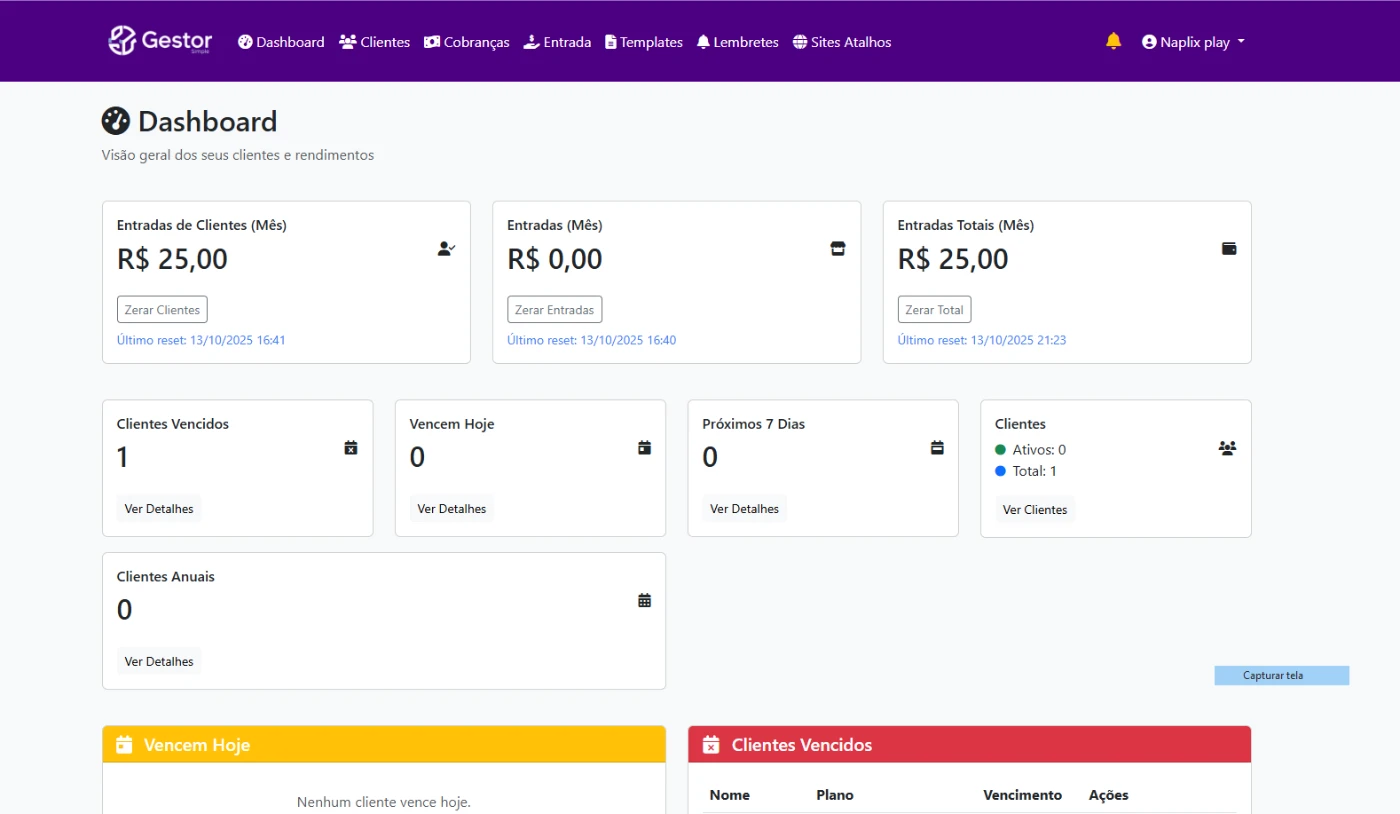Open the Naplix play user dropdown

click(x=1193, y=42)
